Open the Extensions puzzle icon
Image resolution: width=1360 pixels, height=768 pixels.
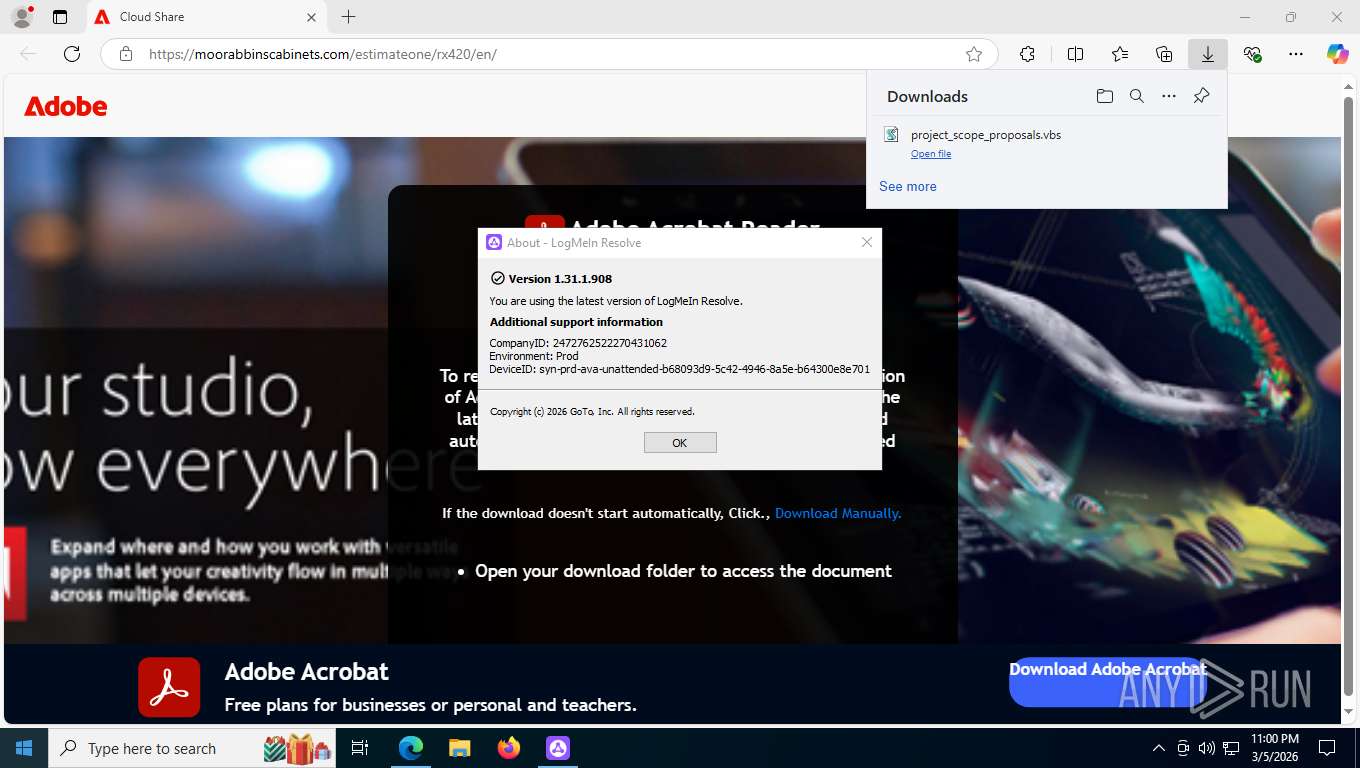point(1027,54)
